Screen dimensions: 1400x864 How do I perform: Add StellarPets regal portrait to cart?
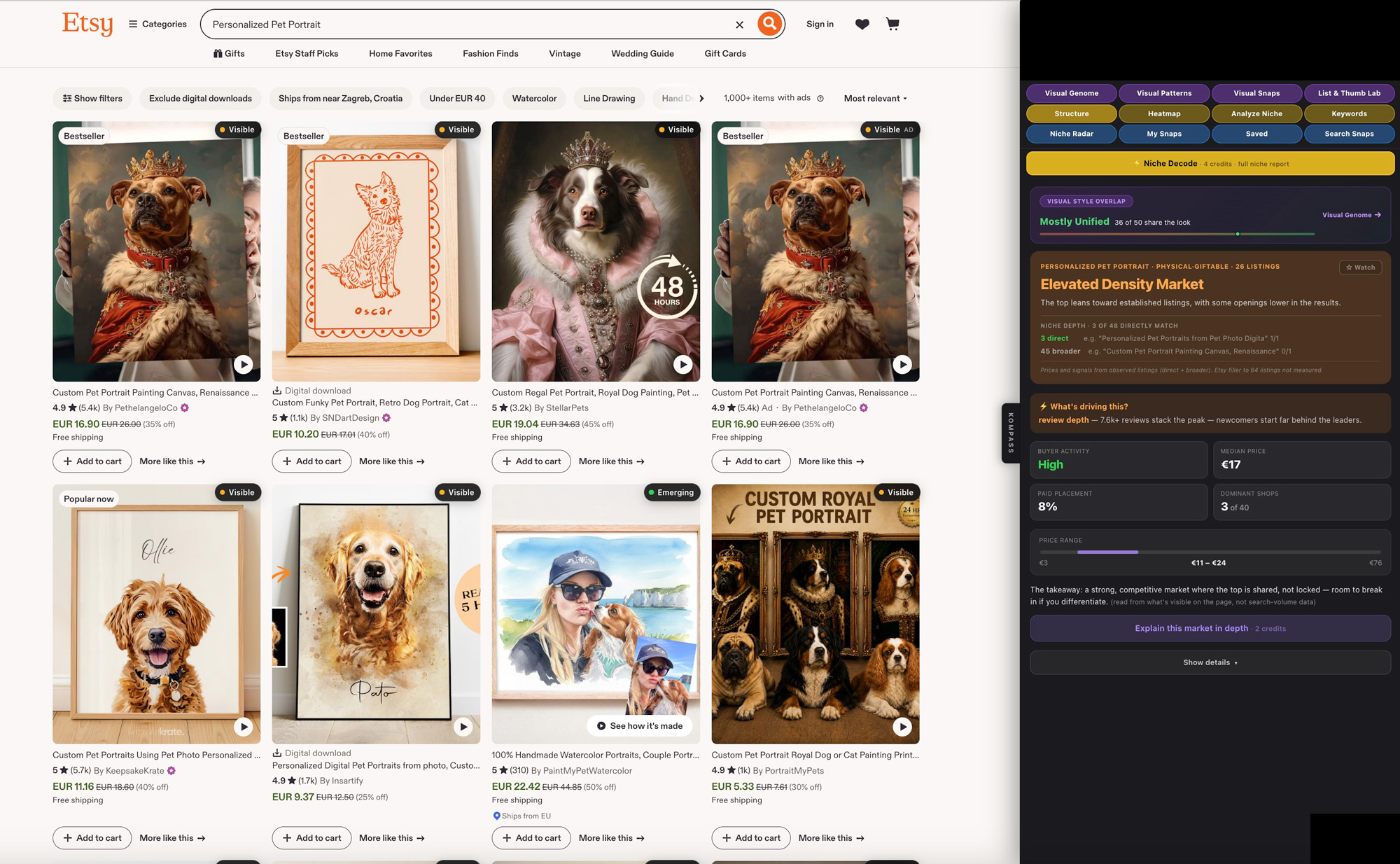point(531,461)
